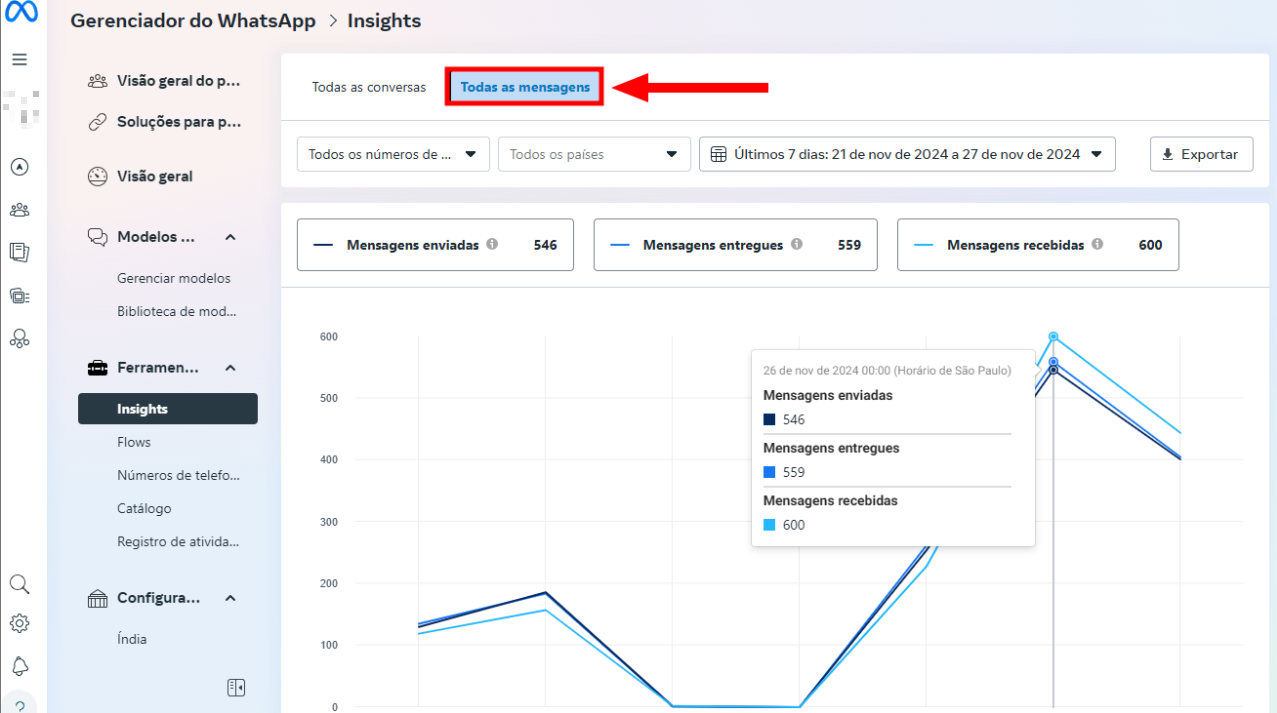The width and height of the screenshot is (1277, 713).
Task: Click the highlighted 600 data point on chart
Action: (x=1053, y=337)
